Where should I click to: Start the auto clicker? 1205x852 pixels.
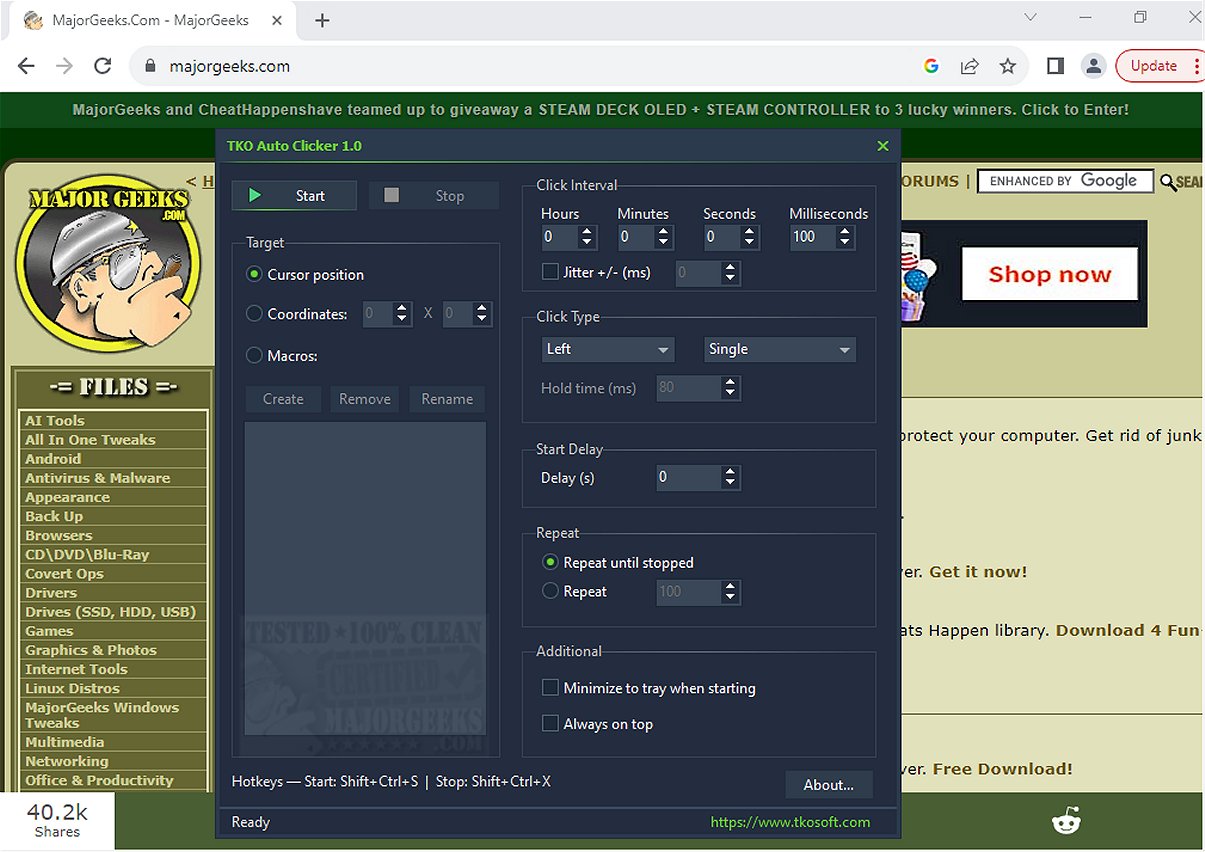click(x=294, y=196)
